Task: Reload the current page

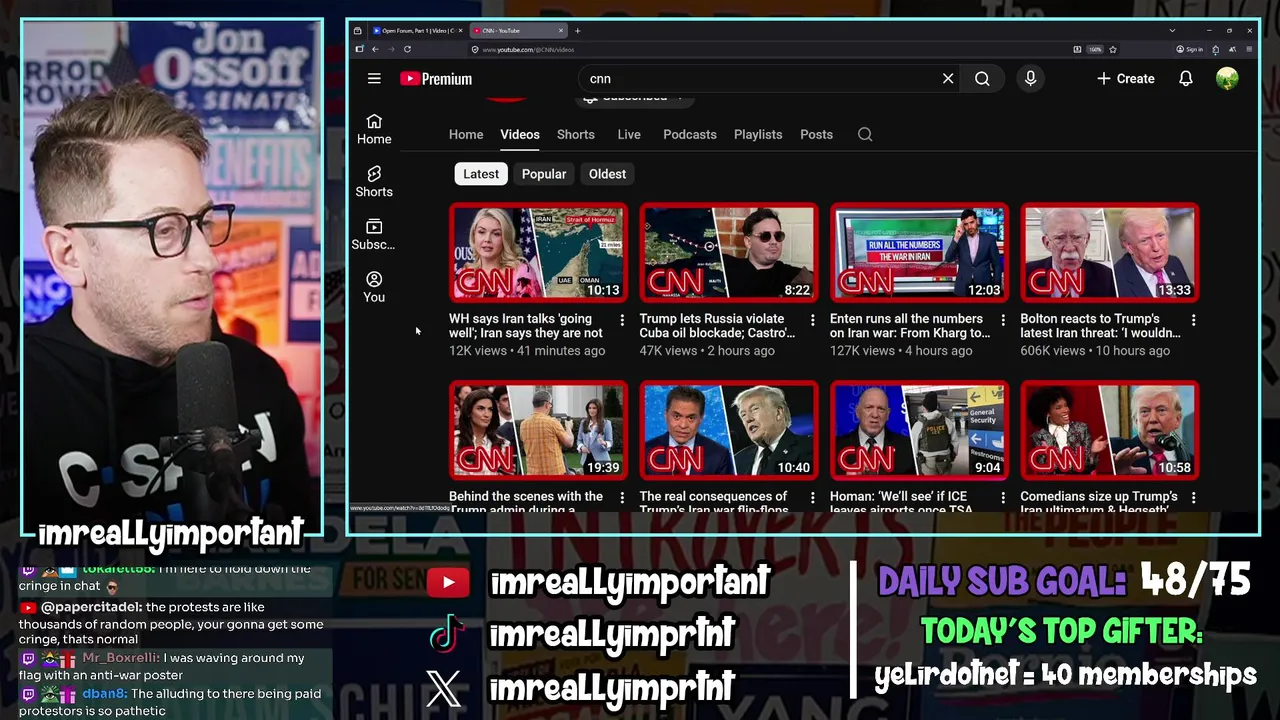Action: tap(407, 49)
